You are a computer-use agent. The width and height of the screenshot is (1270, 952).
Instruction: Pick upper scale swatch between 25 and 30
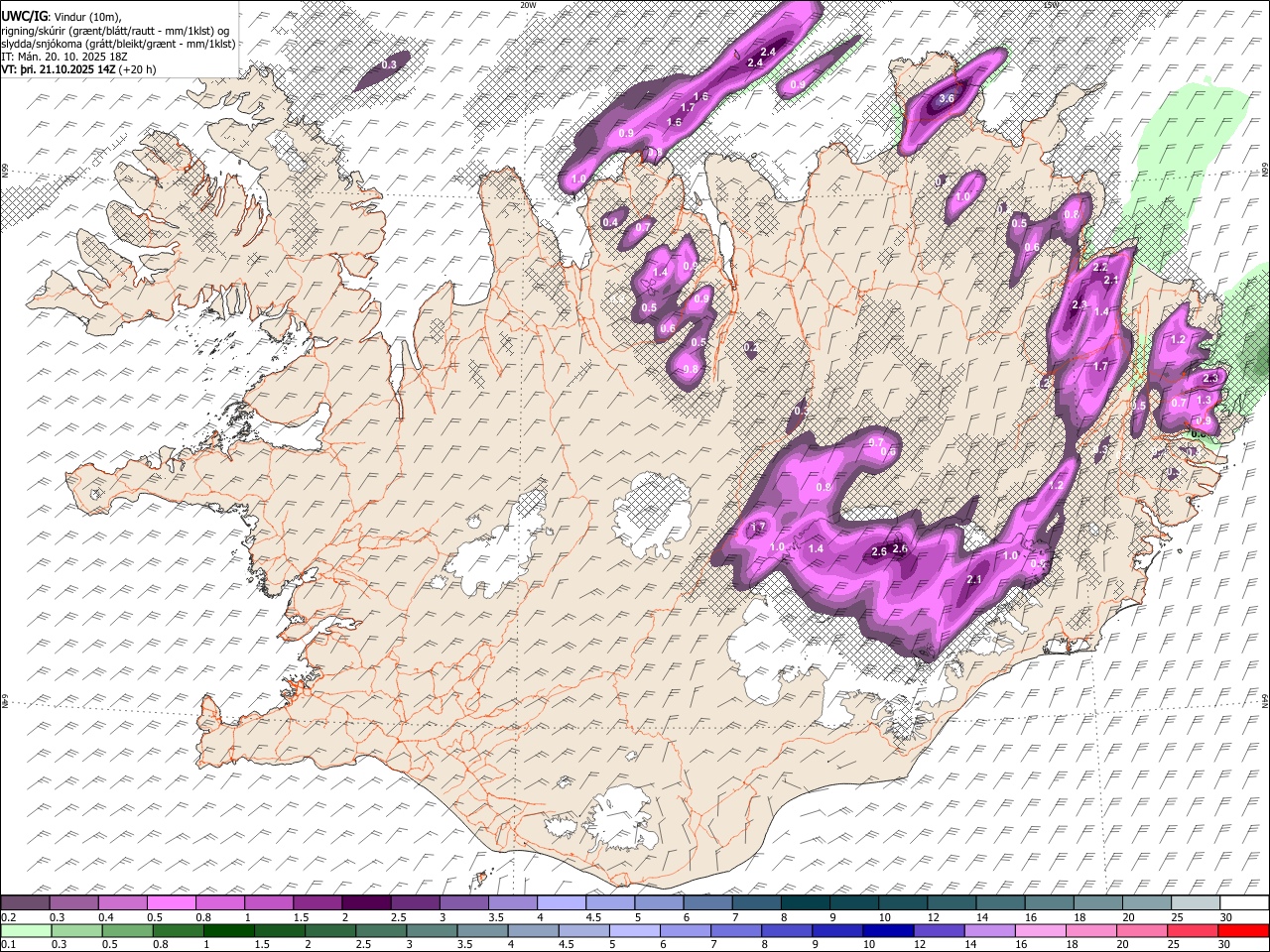pos(1195,902)
